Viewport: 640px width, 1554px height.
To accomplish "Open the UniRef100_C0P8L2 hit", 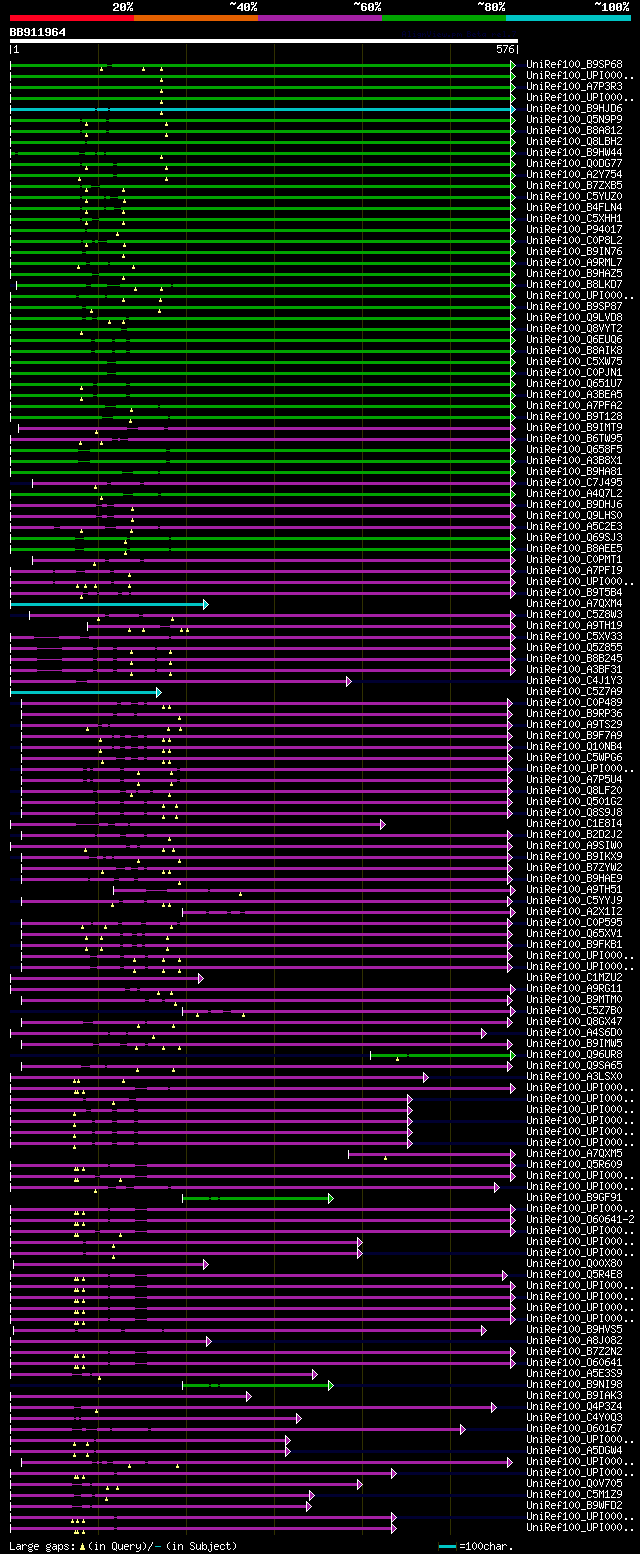I will 574,240.
